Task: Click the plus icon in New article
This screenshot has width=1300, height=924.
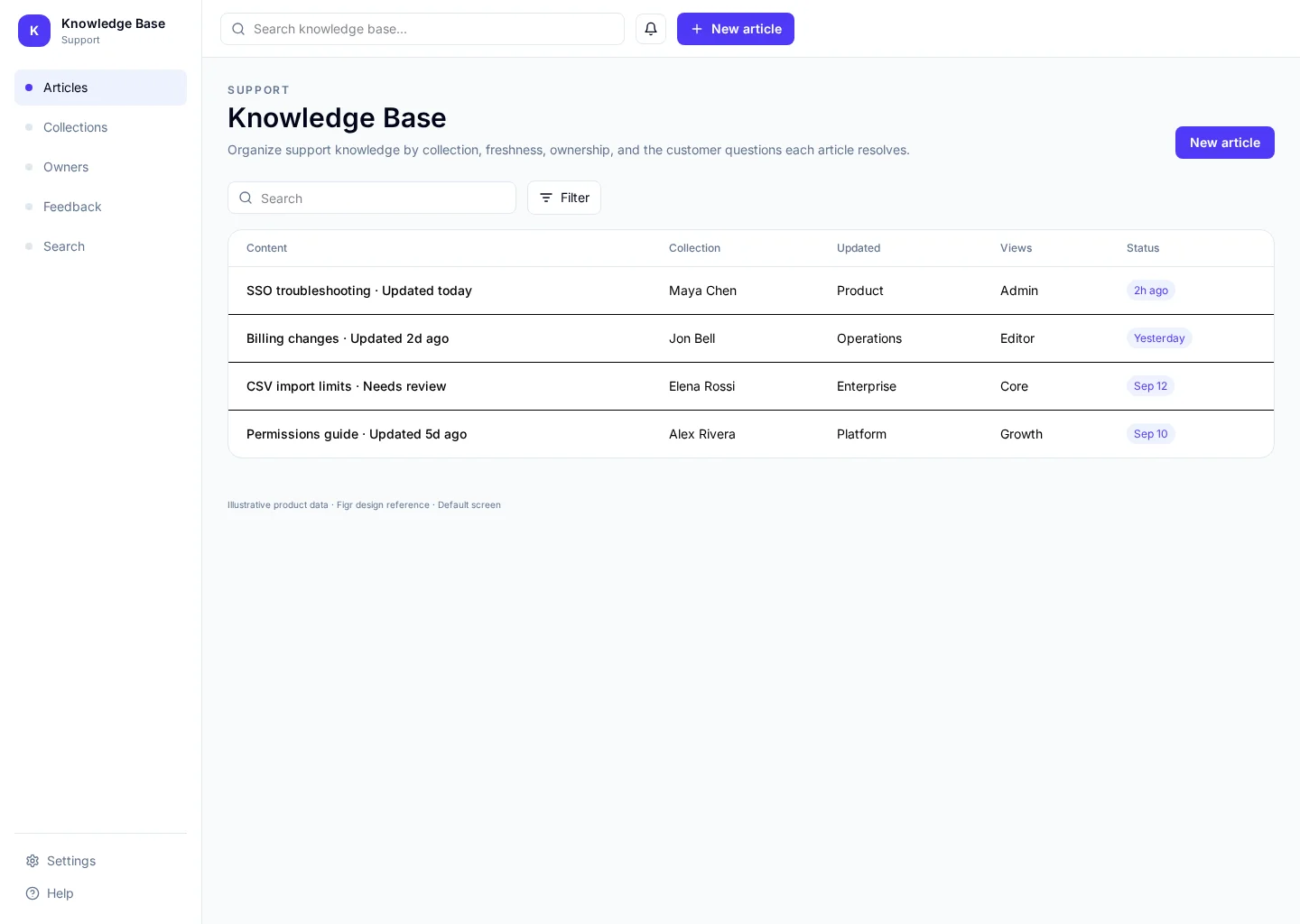Action: click(x=697, y=29)
